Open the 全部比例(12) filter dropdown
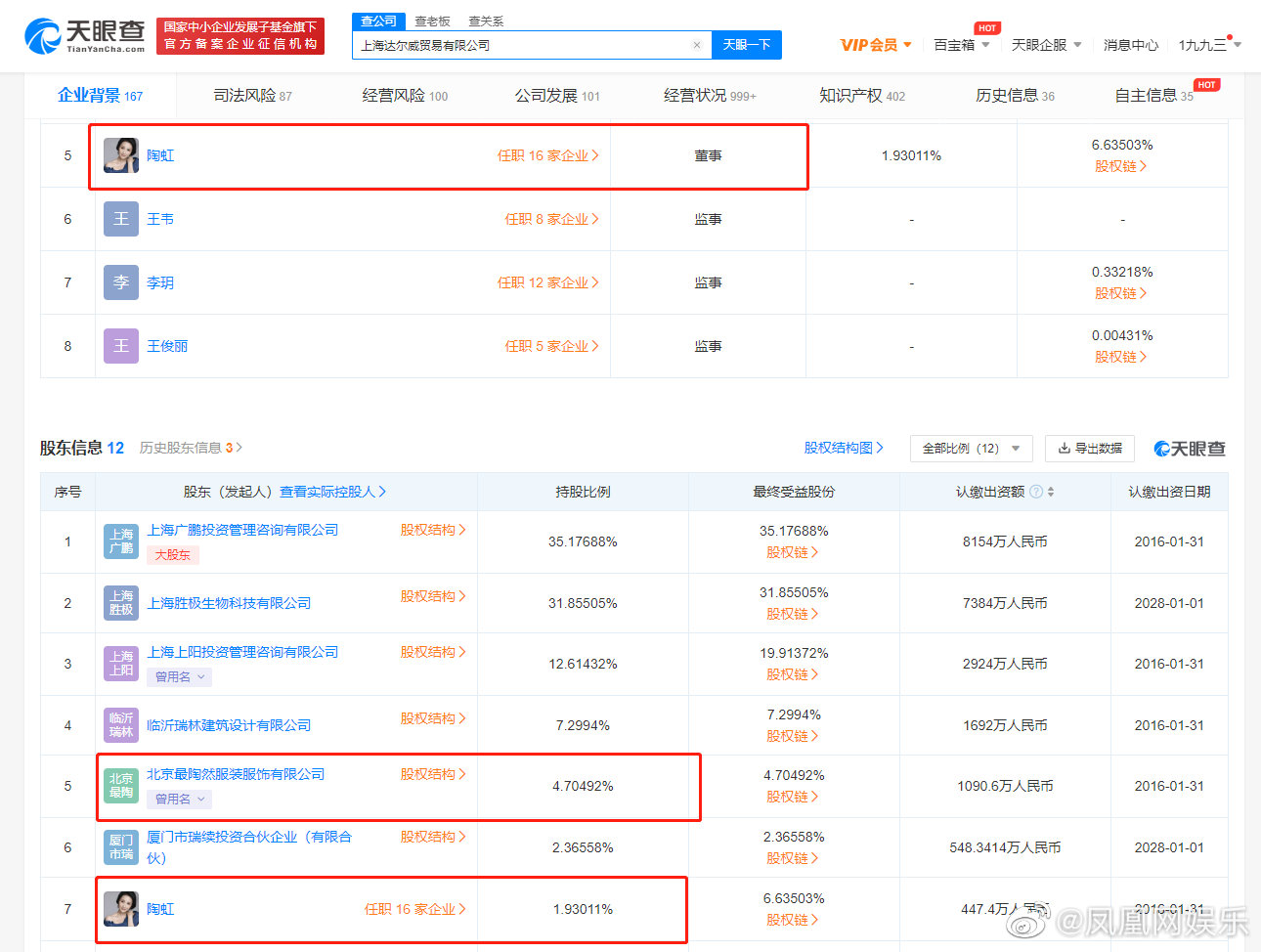The height and width of the screenshot is (952, 1261). tap(971, 448)
